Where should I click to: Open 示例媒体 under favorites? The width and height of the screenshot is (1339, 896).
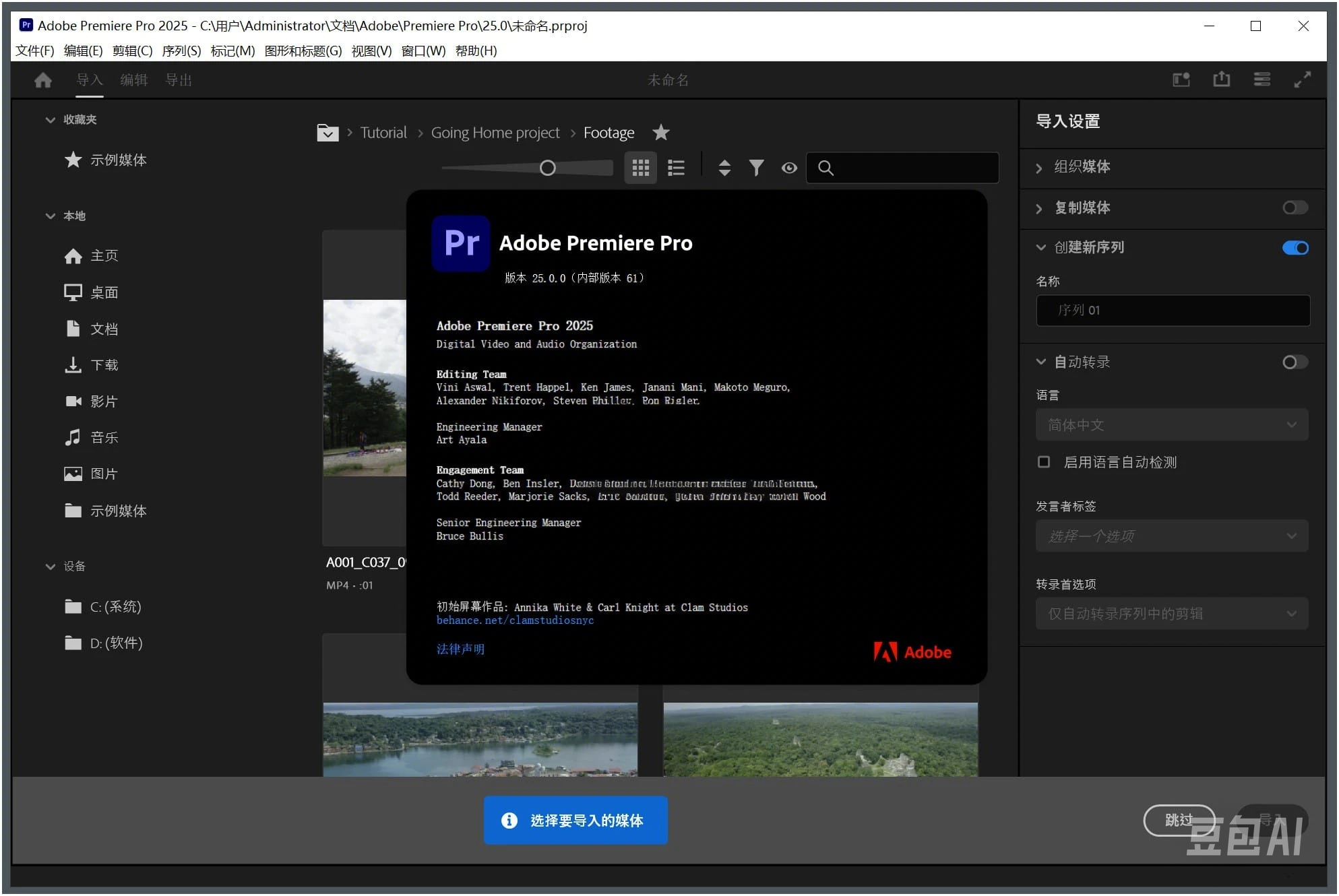coord(106,160)
